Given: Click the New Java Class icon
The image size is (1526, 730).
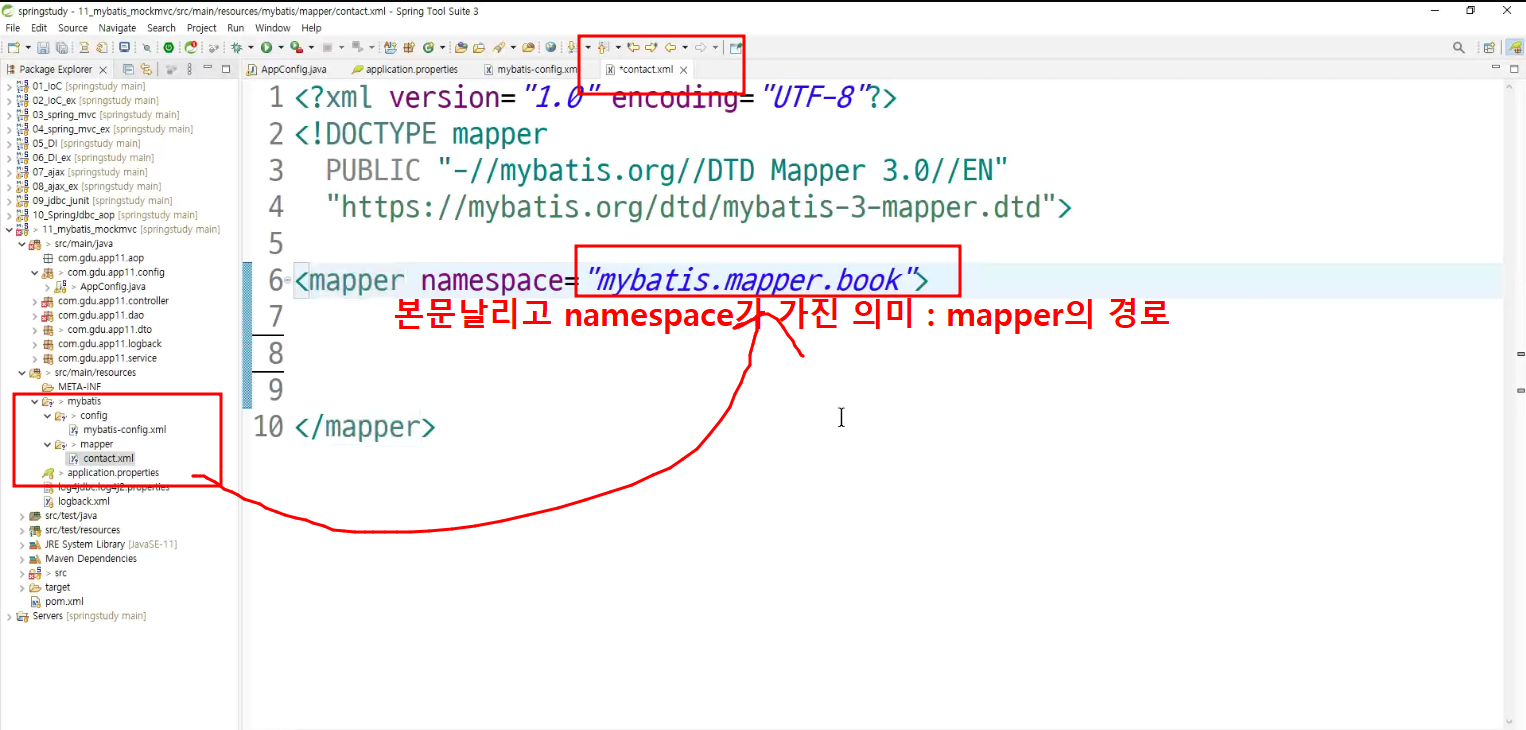Looking at the screenshot, I should [429, 47].
